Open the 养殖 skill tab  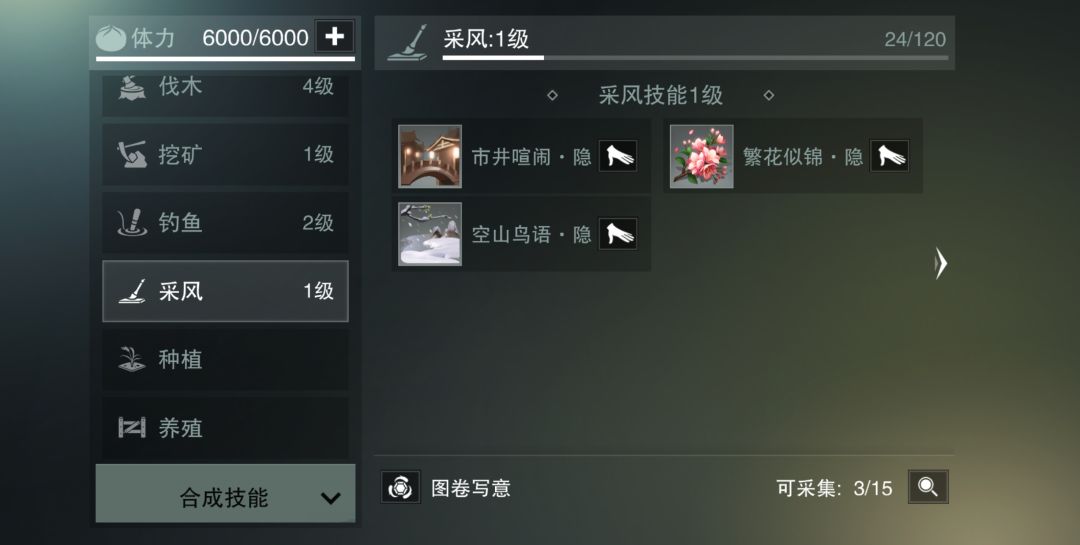[x=225, y=428]
